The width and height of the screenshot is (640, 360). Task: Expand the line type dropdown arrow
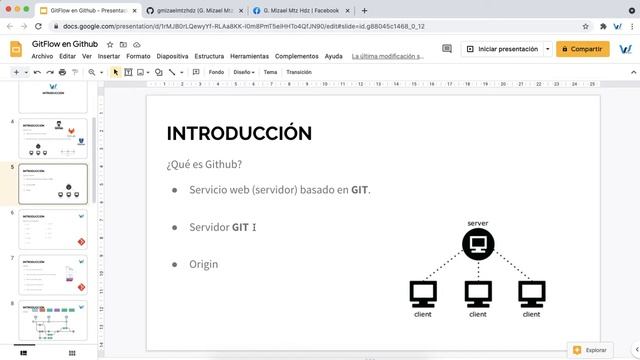point(182,72)
